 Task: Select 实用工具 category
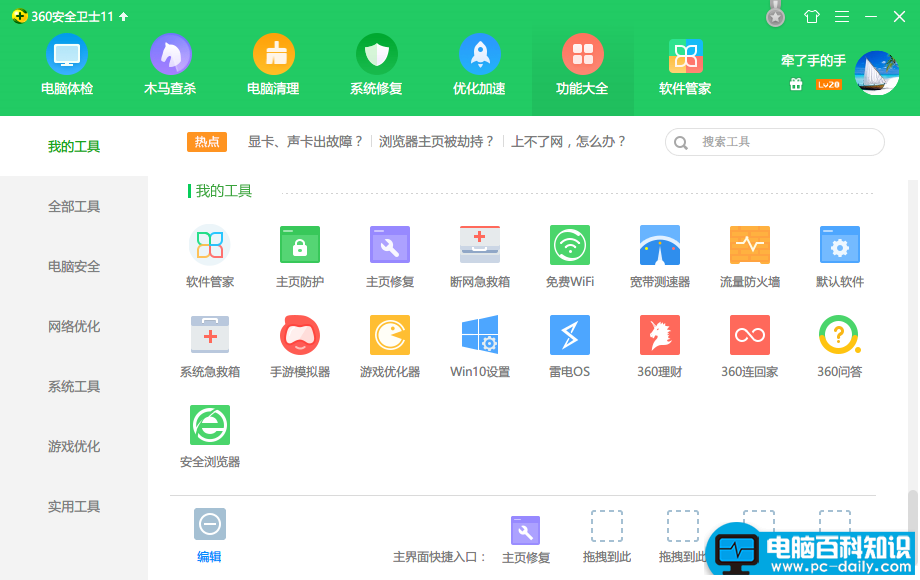(74, 506)
